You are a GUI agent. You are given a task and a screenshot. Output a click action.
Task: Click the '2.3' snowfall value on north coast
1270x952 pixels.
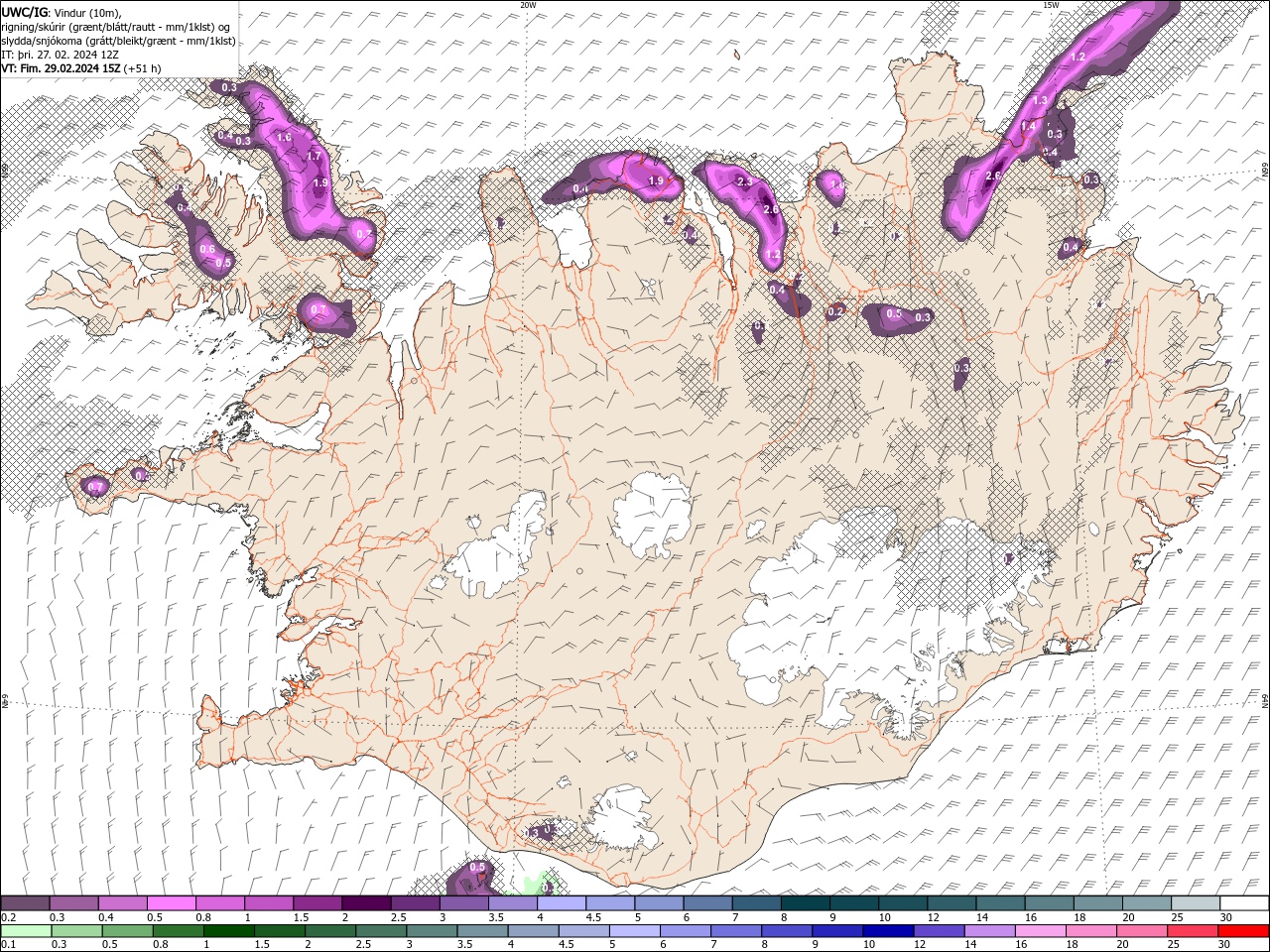click(x=746, y=182)
